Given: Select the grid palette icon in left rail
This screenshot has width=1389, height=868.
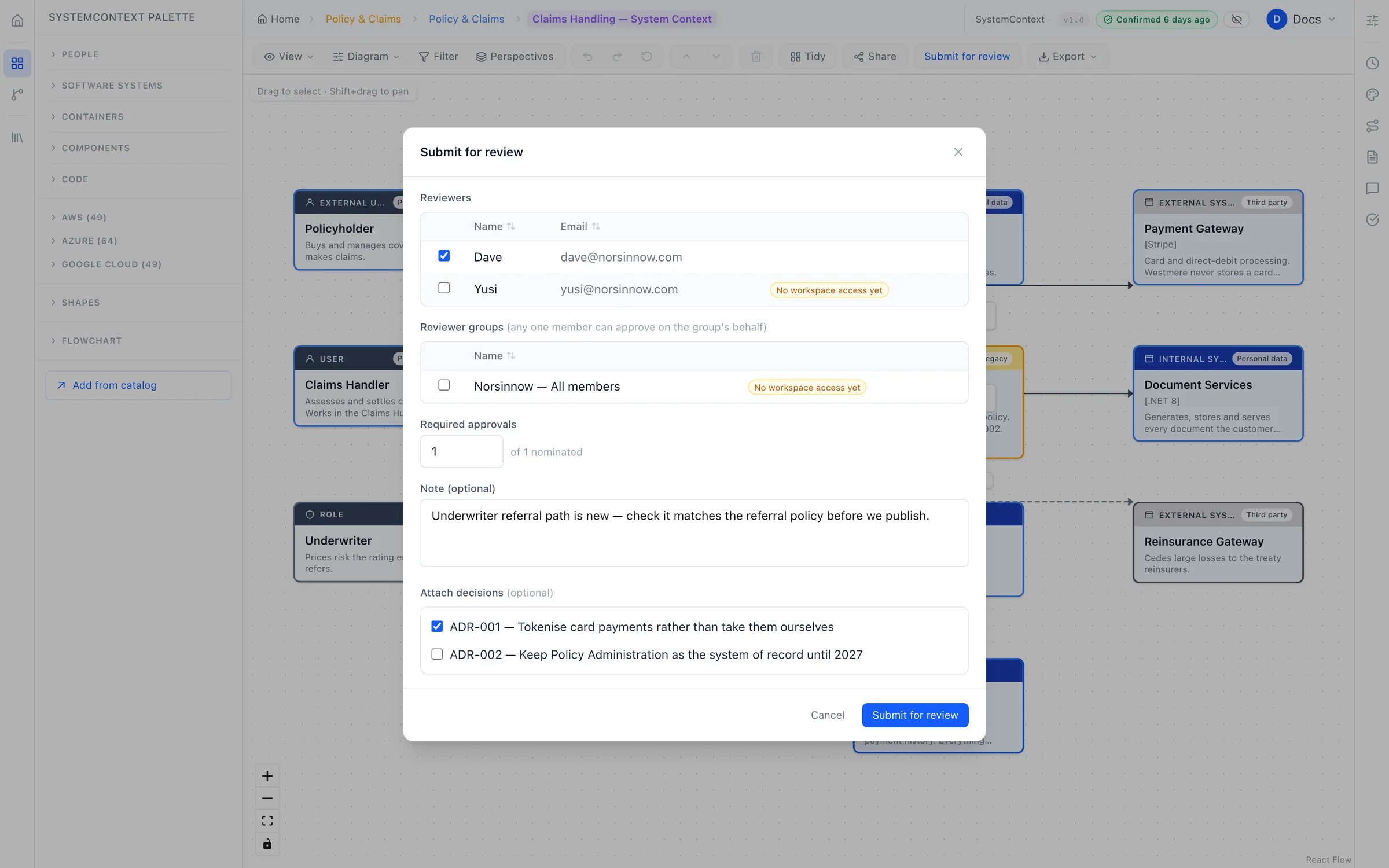Looking at the screenshot, I should (17, 63).
